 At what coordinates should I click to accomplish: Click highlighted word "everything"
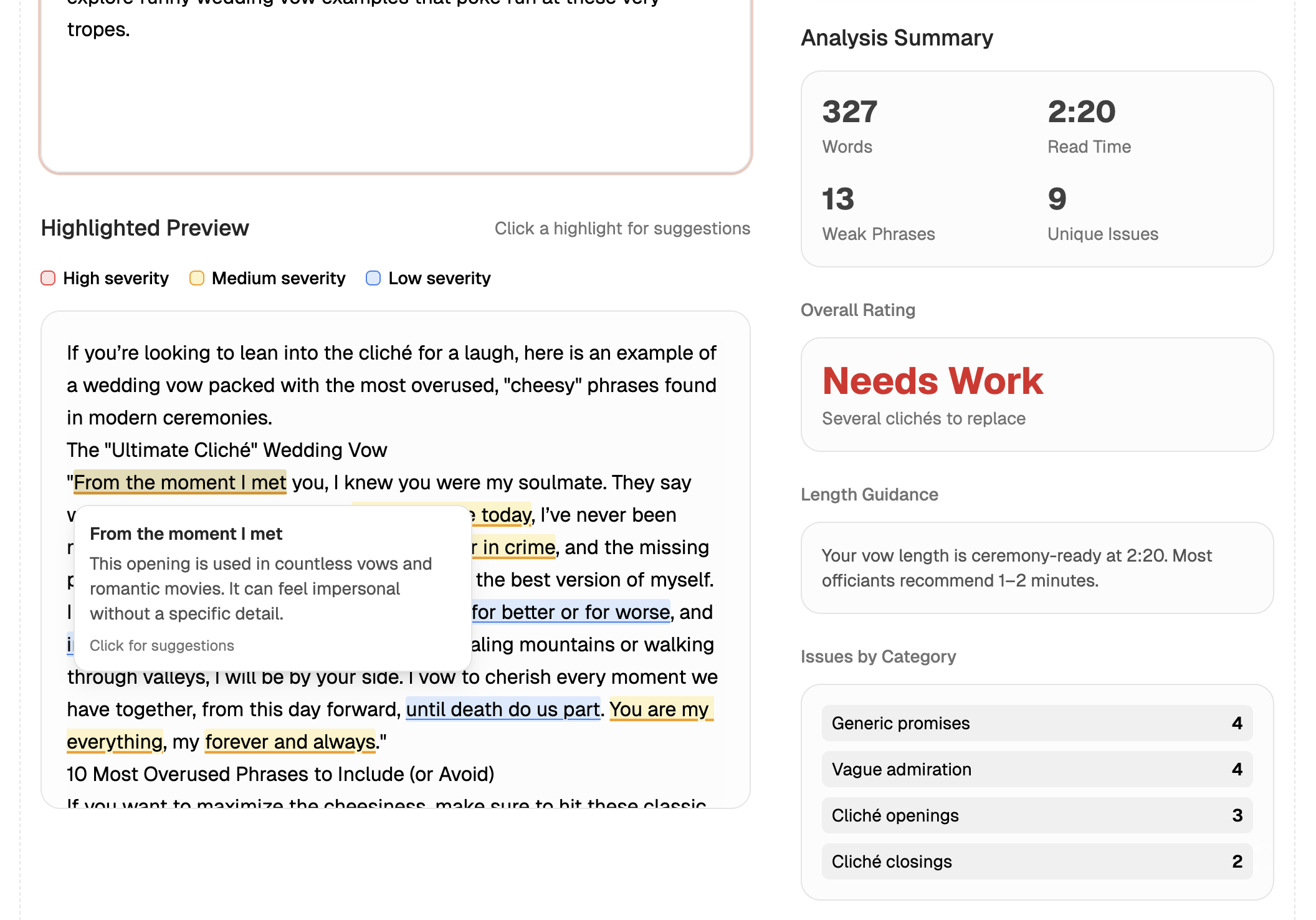click(x=115, y=742)
